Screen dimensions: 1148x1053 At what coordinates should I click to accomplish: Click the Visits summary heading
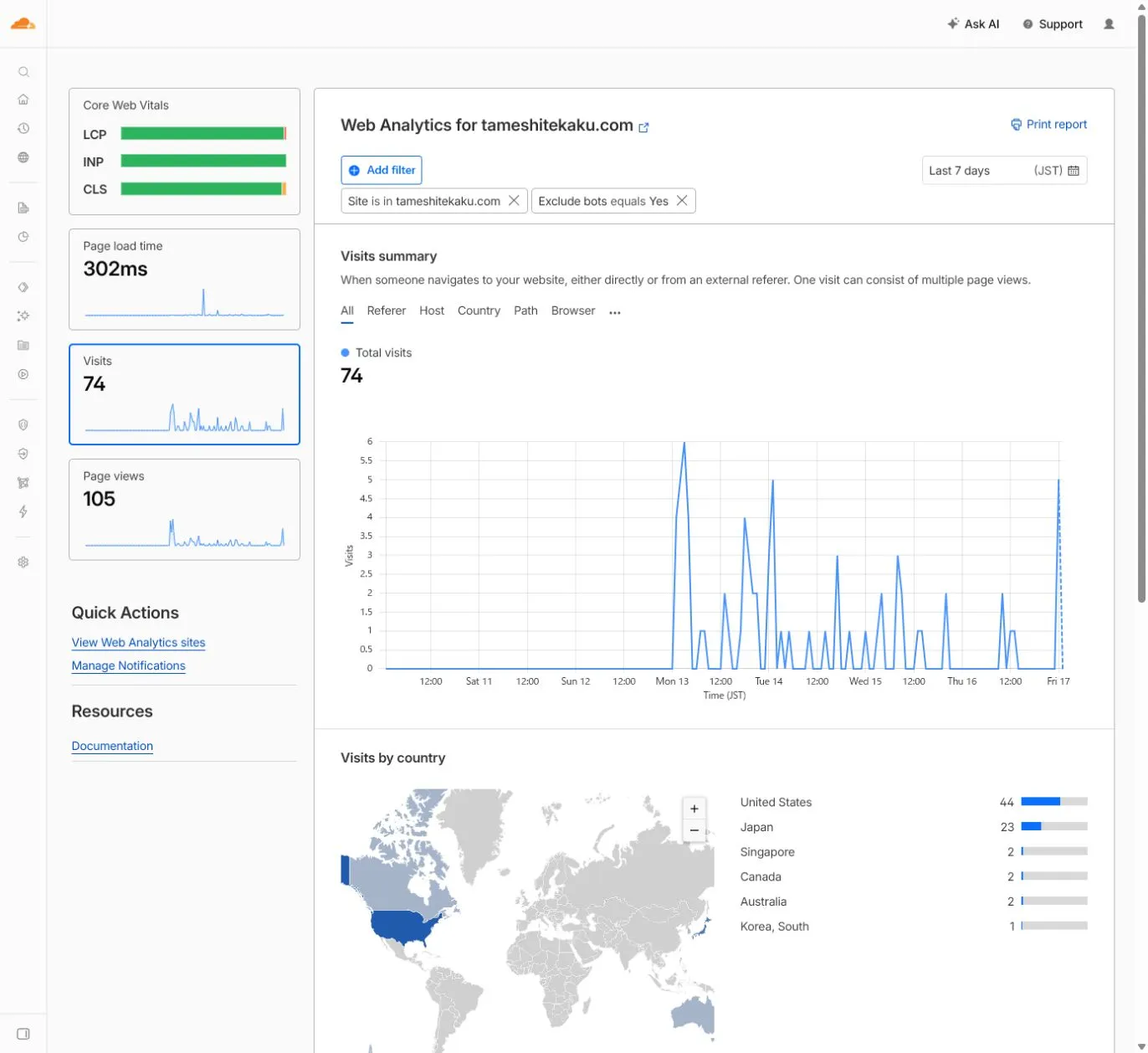point(388,256)
